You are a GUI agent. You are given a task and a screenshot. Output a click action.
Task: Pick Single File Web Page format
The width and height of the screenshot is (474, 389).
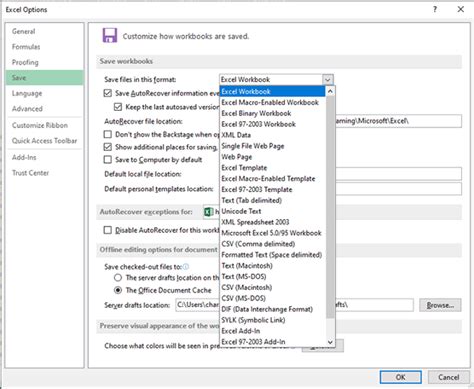click(x=272, y=146)
